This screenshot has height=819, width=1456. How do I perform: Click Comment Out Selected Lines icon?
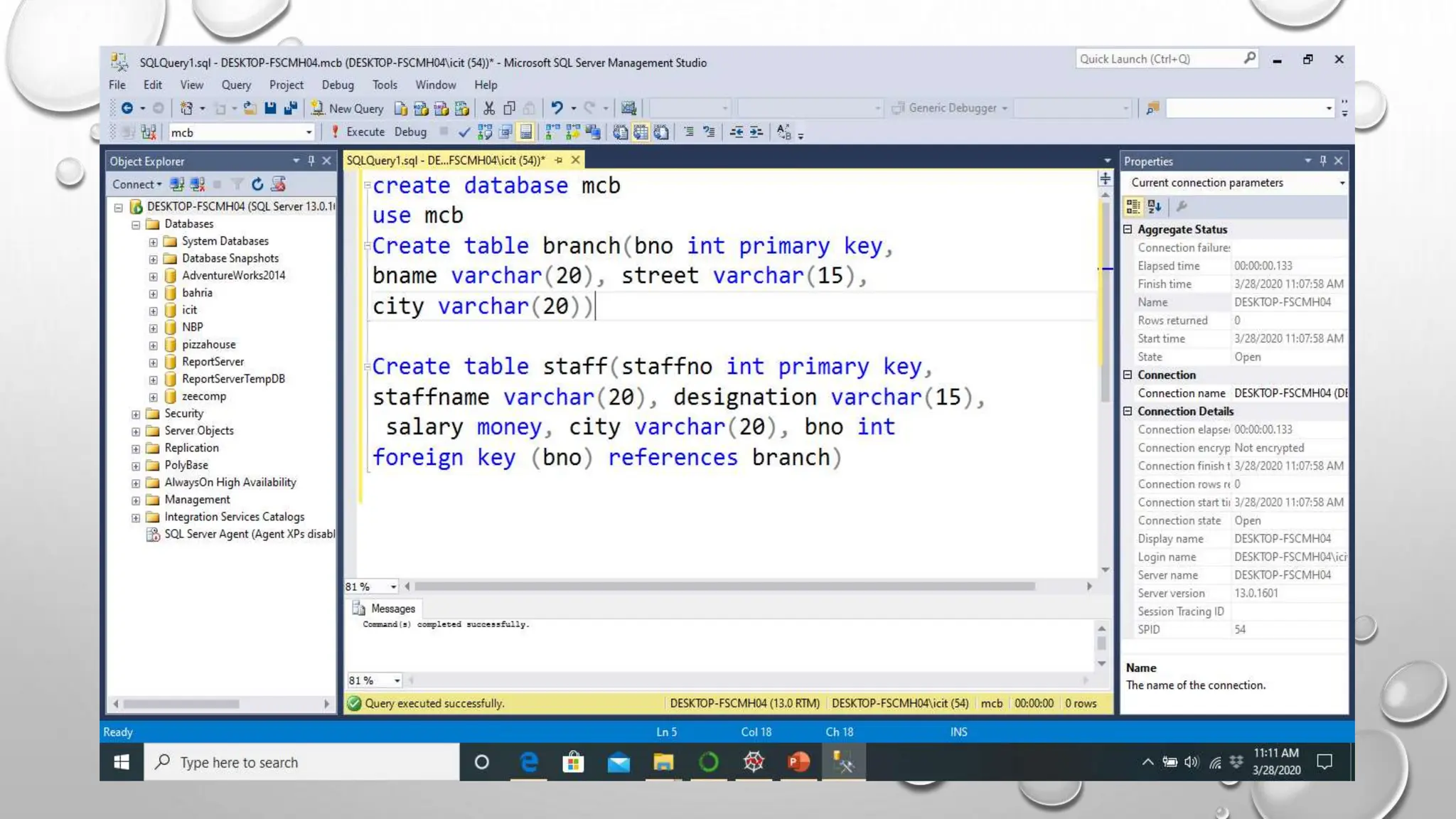(688, 132)
